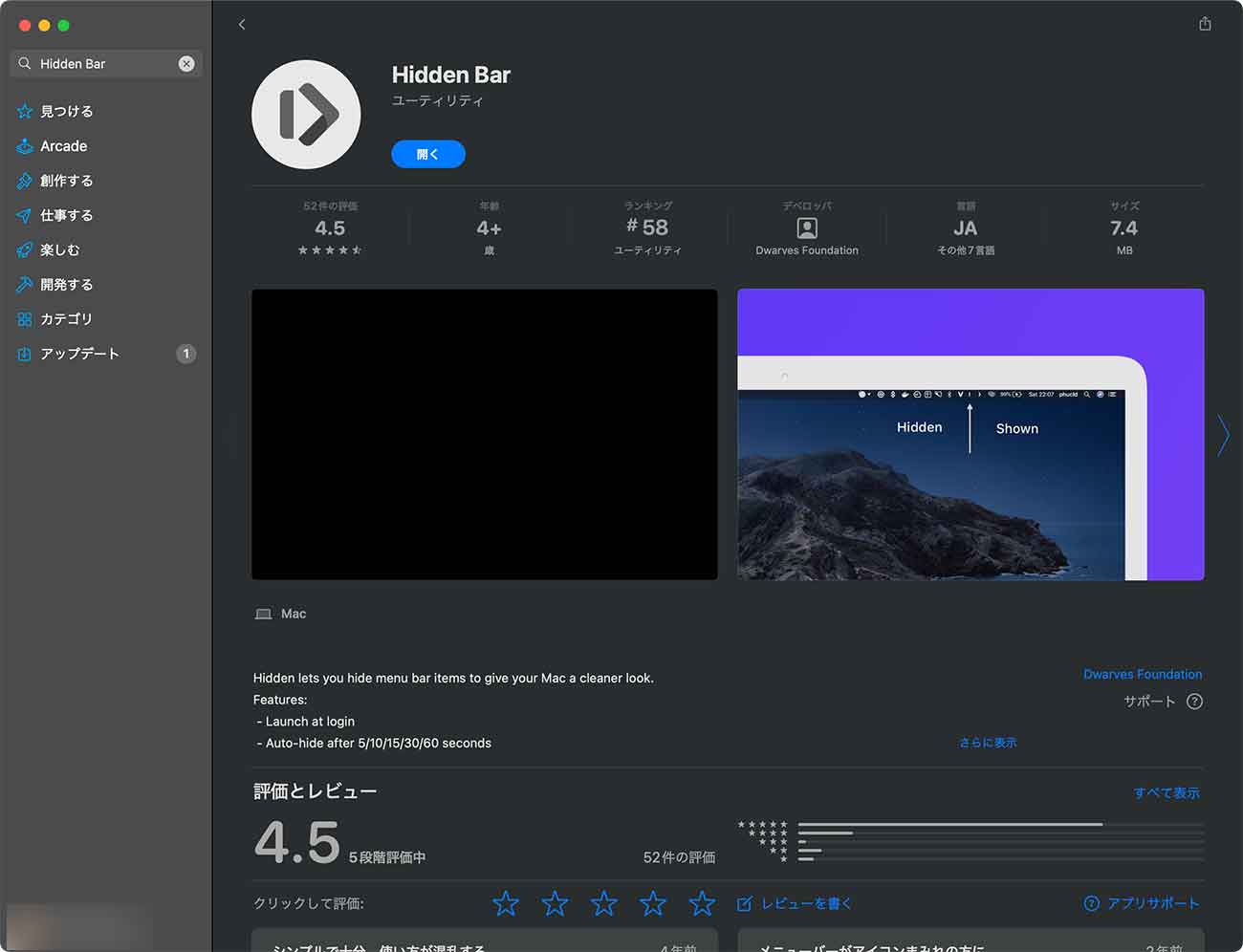Click the rocket icon beside 楽しむ
This screenshot has width=1243, height=952.
[x=25, y=249]
